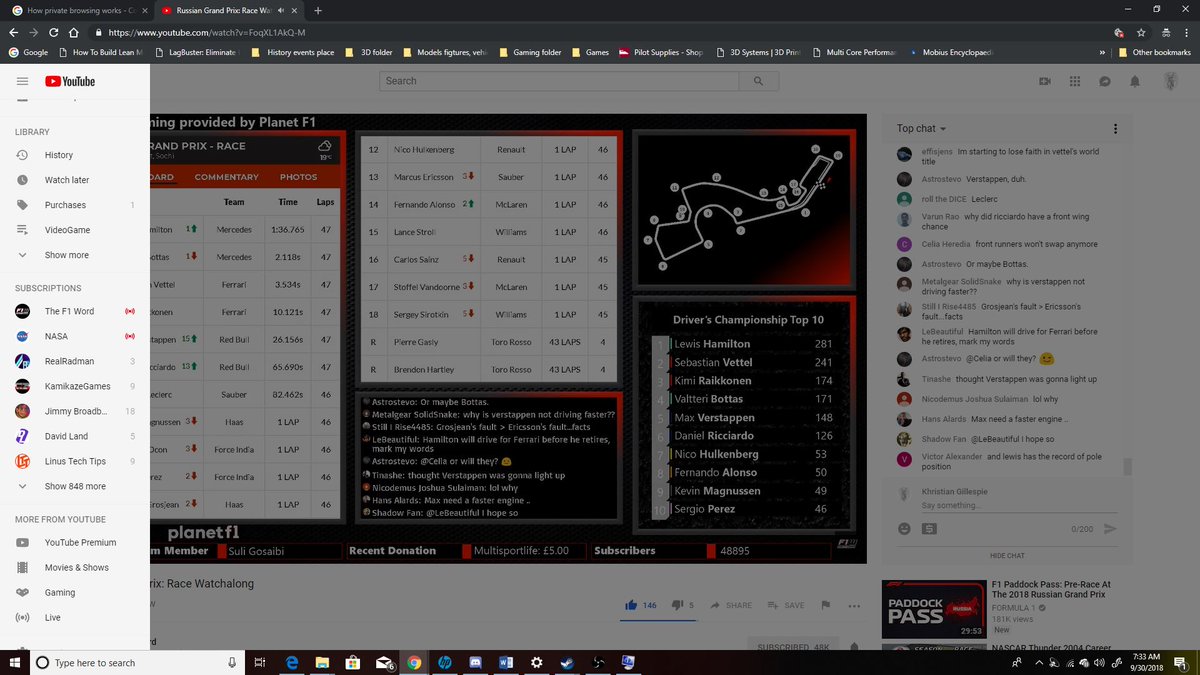Open the Gaming folder bookmark
The image size is (1200, 675).
click(x=529, y=52)
